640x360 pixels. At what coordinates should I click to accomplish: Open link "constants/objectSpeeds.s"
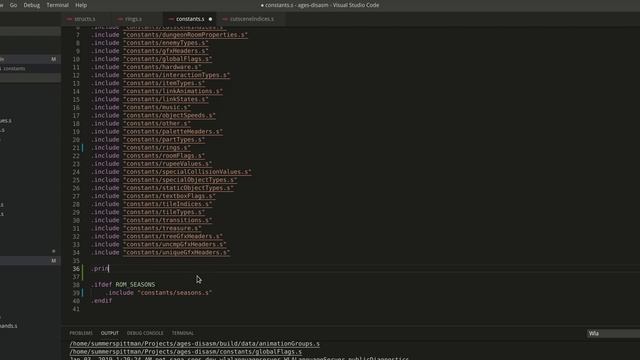(169, 116)
